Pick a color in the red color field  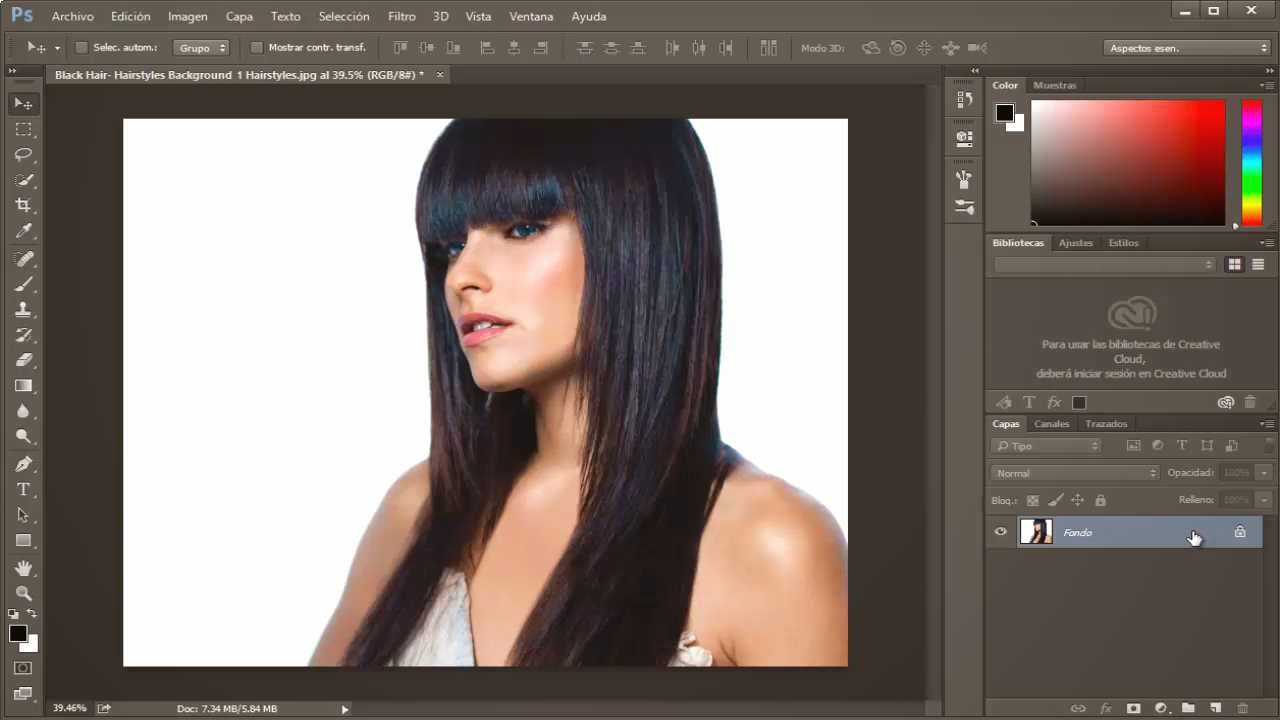coord(1128,163)
